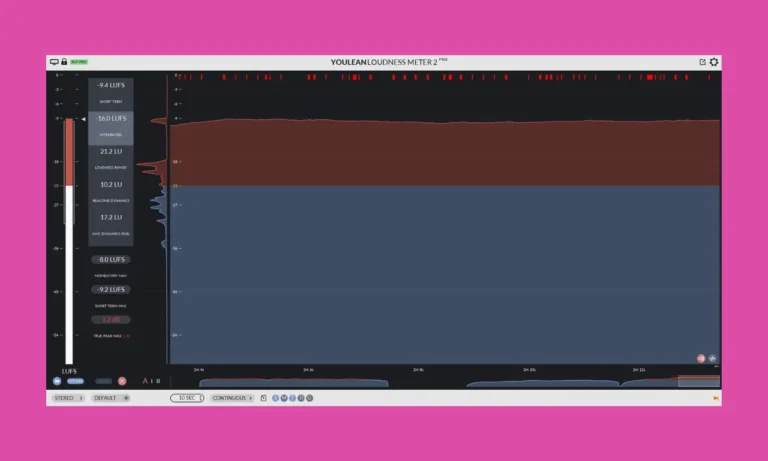This screenshot has width=768, height=461.
Task: Toggle the blue pill switch near LUFS
Action: (x=75, y=381)
